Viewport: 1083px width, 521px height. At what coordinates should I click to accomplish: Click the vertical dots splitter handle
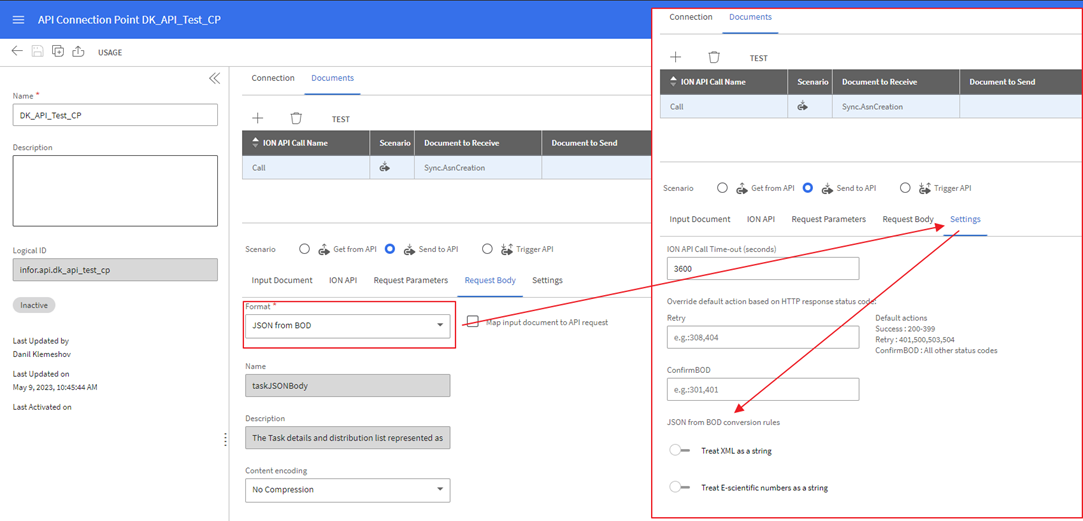[x=225, y=440]
